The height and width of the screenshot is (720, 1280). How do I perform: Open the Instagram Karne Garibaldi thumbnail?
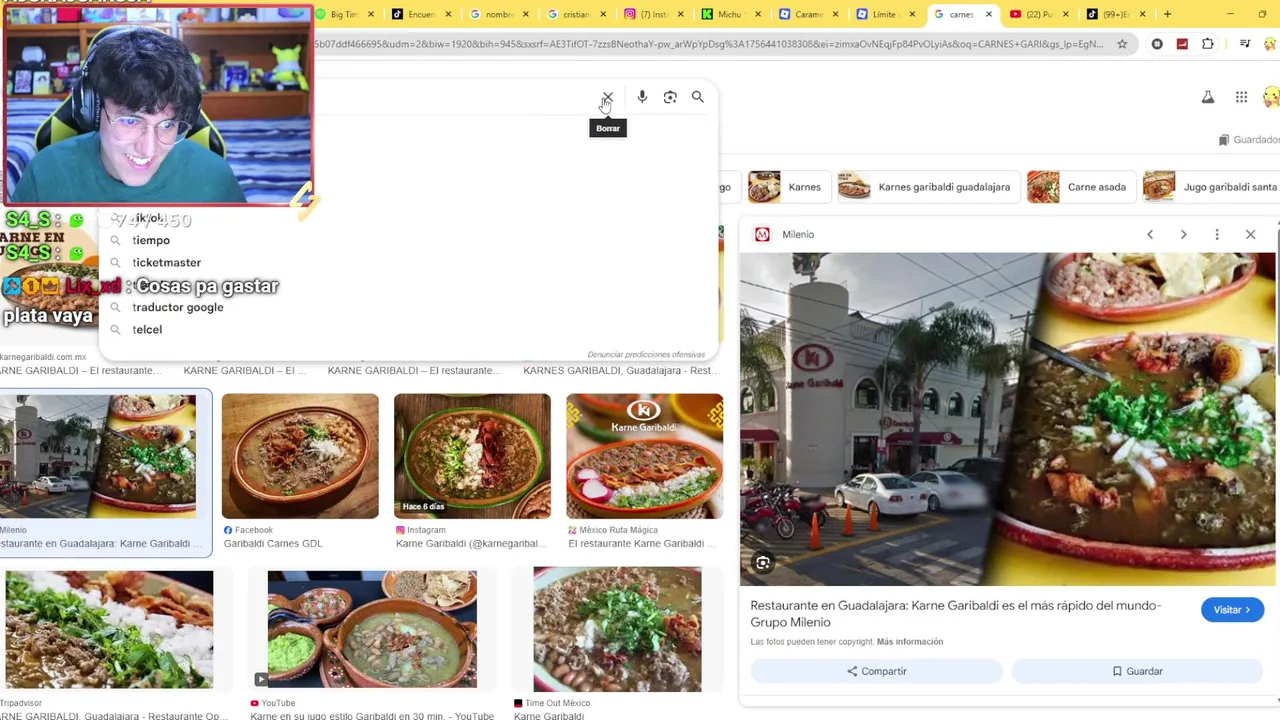pos(472,456)
